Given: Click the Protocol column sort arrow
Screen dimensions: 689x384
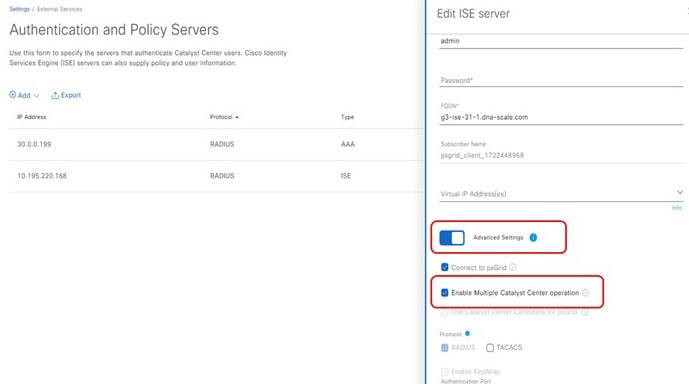Looking at the screenshot, I should click(x=237, y=117).
